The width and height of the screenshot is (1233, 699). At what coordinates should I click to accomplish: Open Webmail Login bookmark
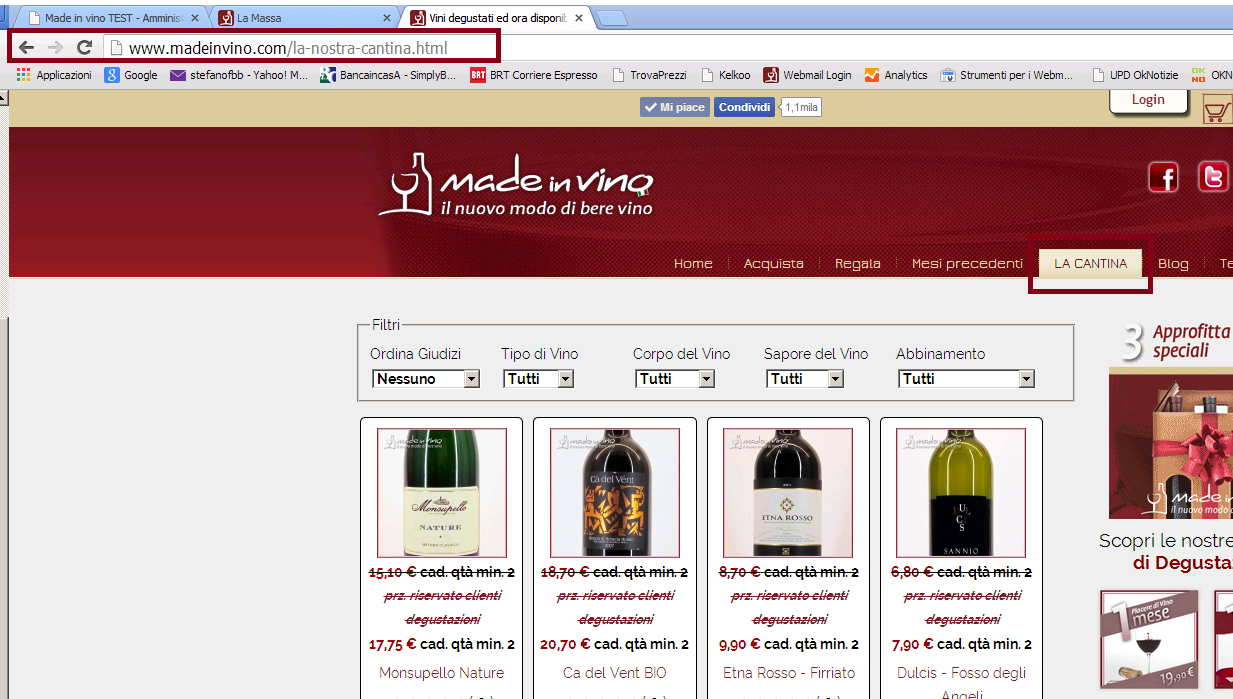pyautogui.click(x=808, y=75)
